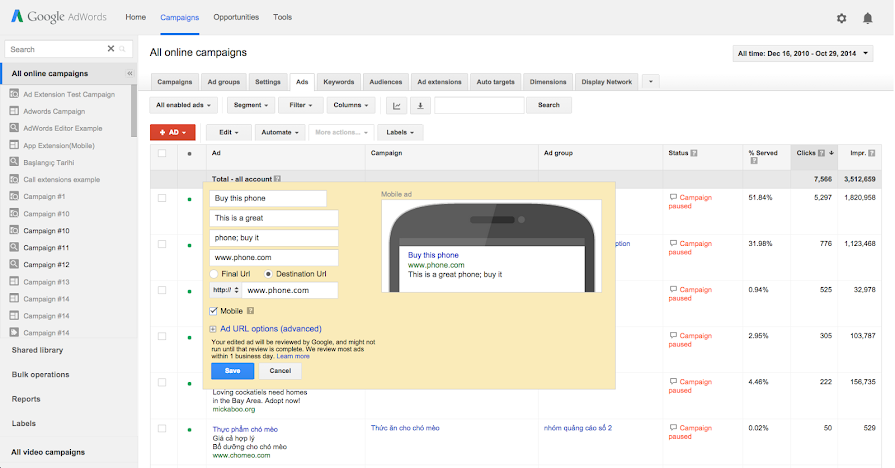Open the extra tabs arrow after Display Network
The width and height of the screenshot is (895, 468).
pos(651,82)
